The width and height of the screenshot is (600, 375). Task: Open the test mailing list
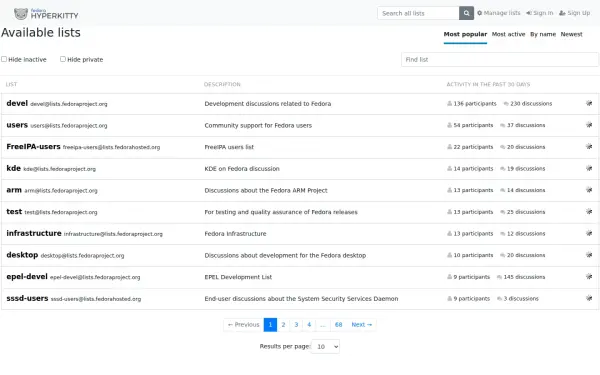pyautogui.click(x=14, y=212)
